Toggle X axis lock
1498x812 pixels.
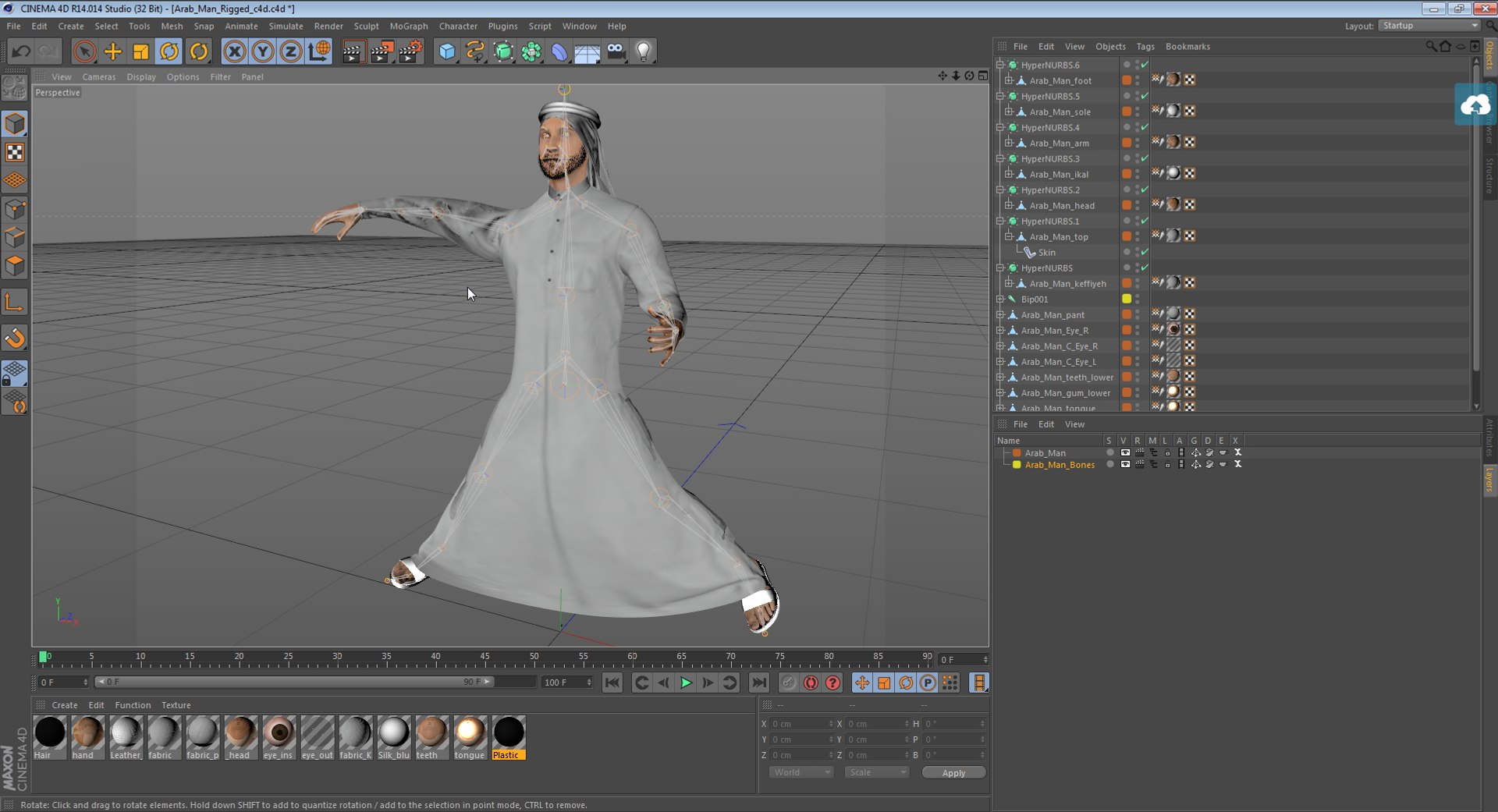(234, 51)
